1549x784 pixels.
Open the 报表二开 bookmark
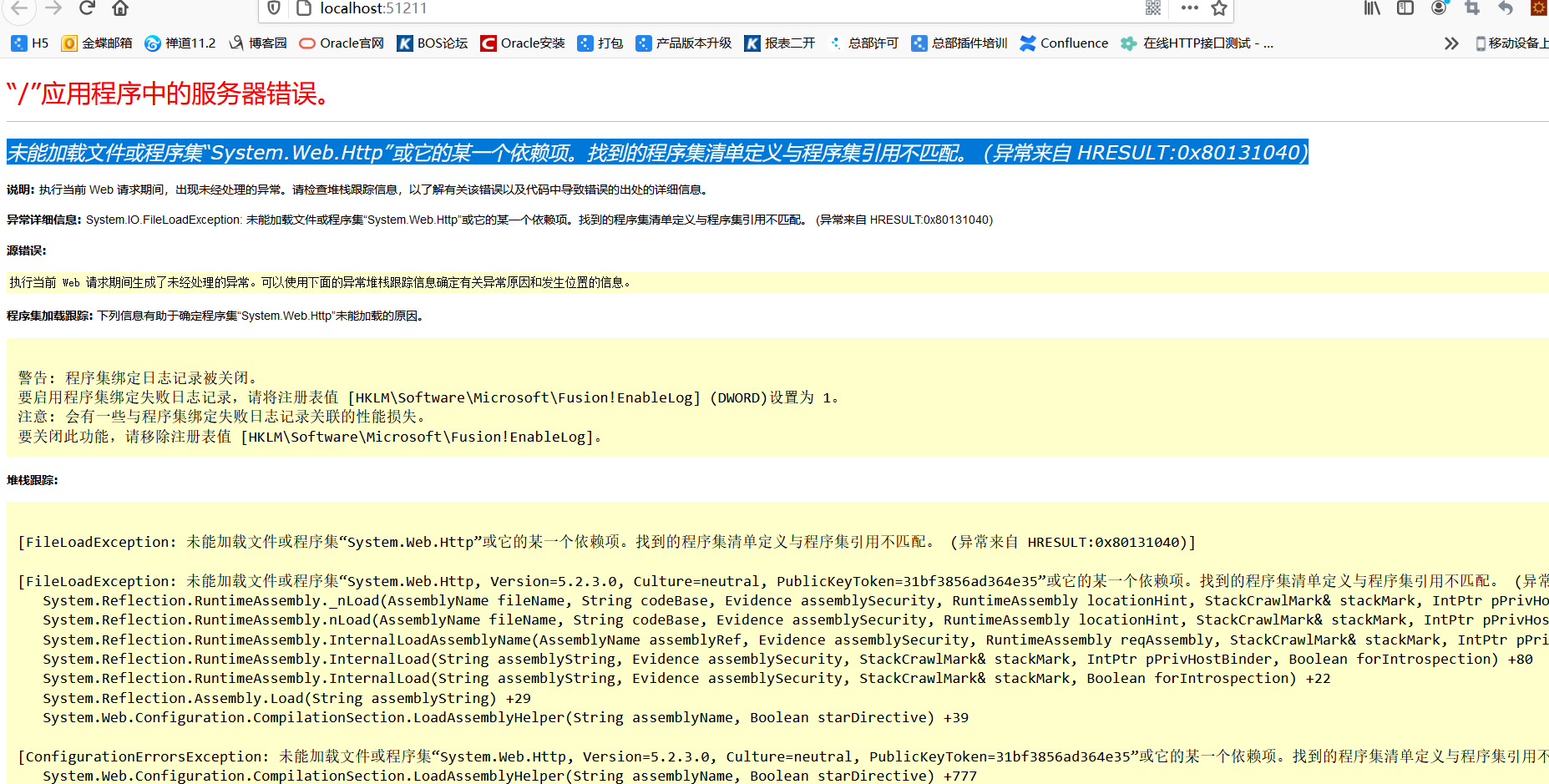779,43
